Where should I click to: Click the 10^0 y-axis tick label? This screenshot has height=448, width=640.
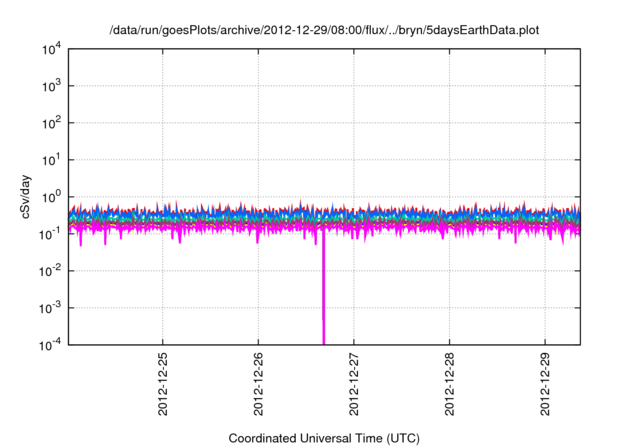52,197
